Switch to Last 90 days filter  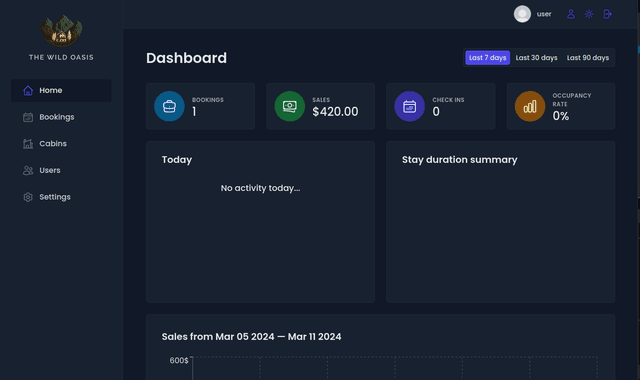point(588,58)
